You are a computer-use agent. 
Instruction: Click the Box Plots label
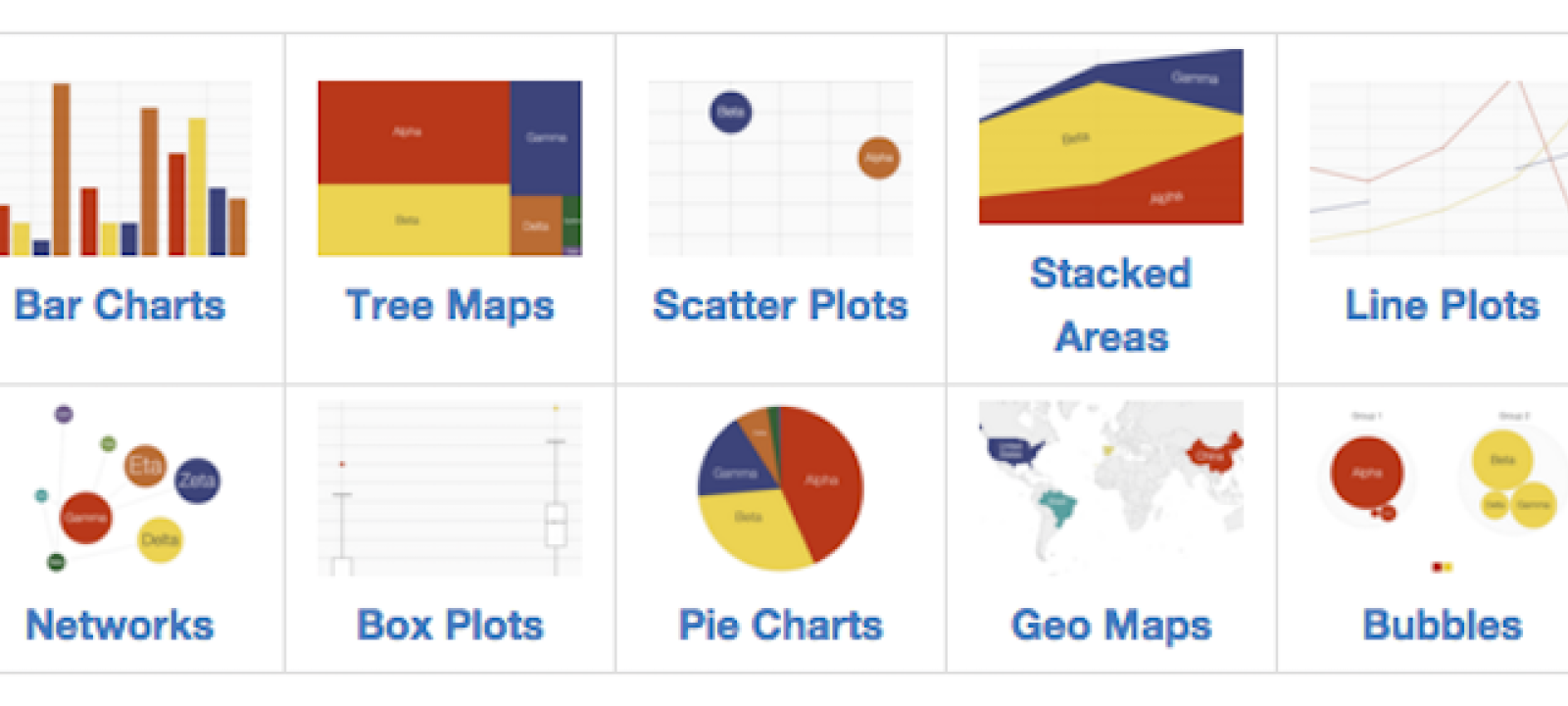click(x=450, y=625)
